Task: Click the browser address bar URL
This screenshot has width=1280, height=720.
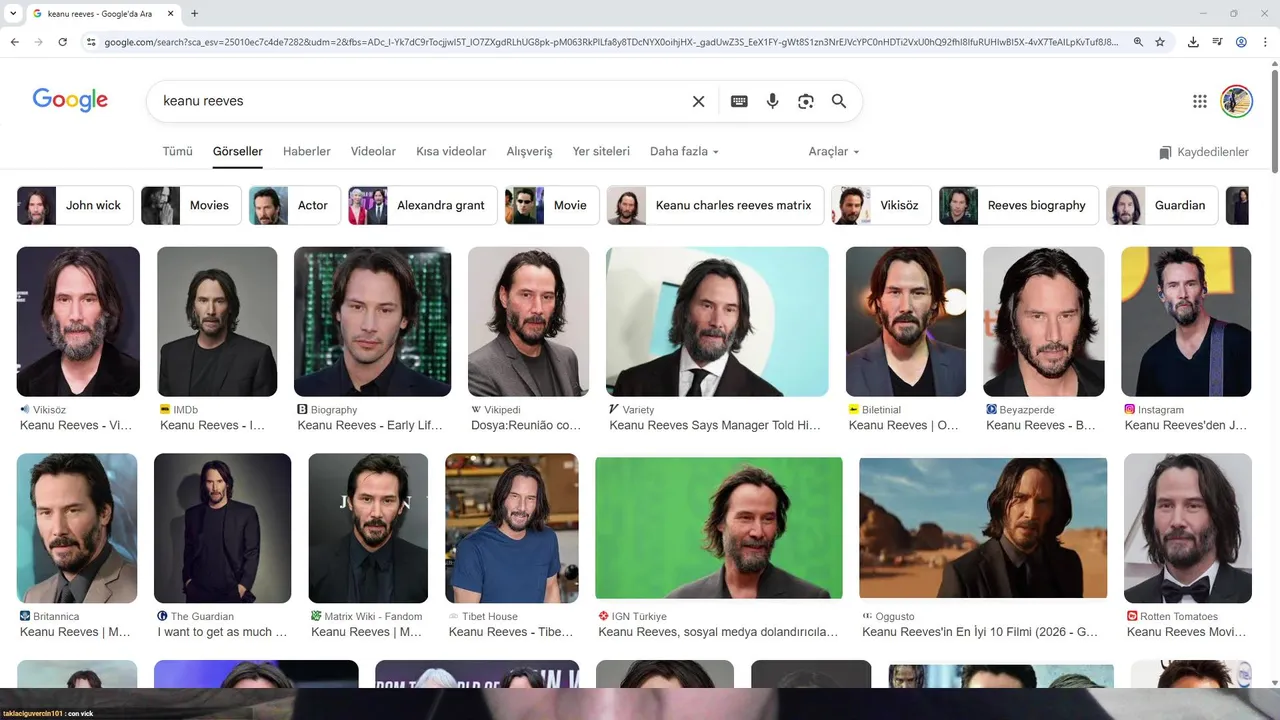Action: click(610, 42)
